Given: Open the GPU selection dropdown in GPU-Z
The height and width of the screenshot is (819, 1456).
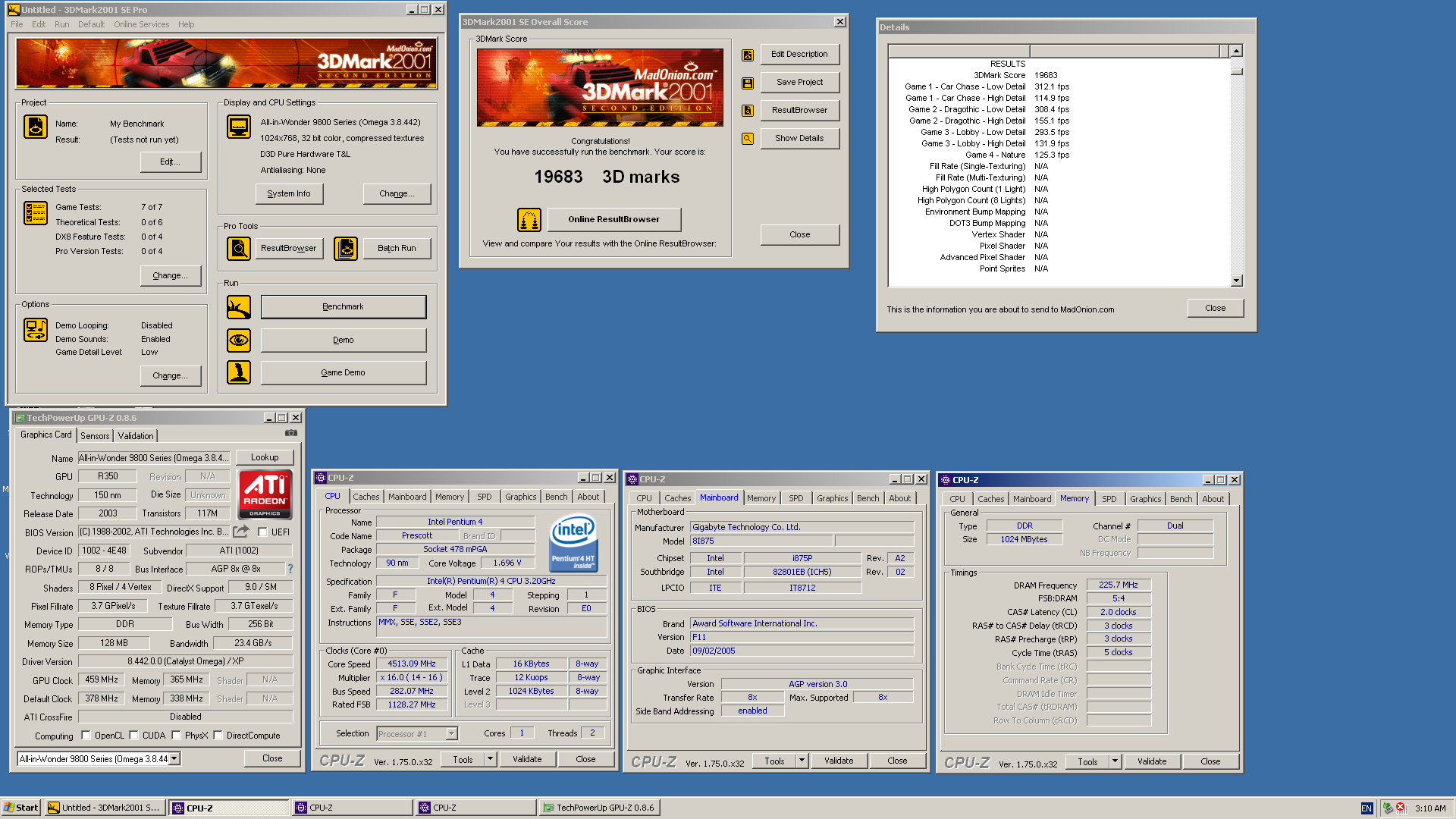Looking at the screenshot, I should pyautogui.click(x=174, y=758).
